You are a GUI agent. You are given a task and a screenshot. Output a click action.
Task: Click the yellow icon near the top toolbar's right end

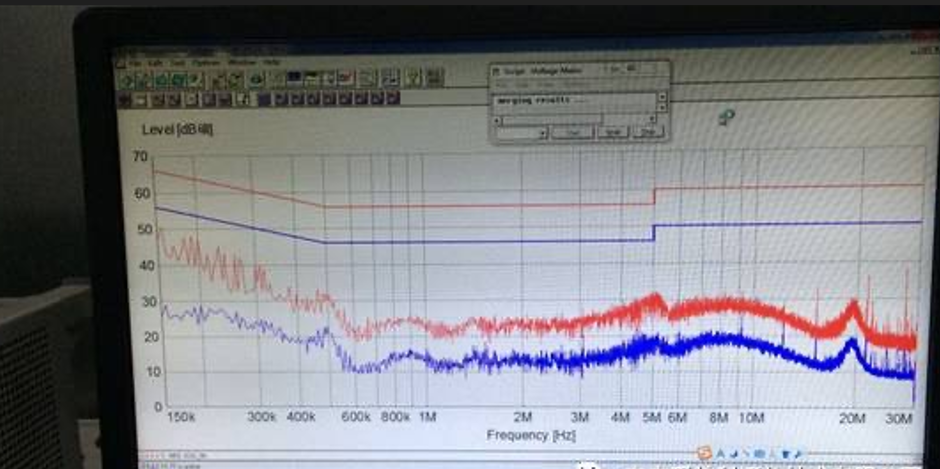coord(413,77)
